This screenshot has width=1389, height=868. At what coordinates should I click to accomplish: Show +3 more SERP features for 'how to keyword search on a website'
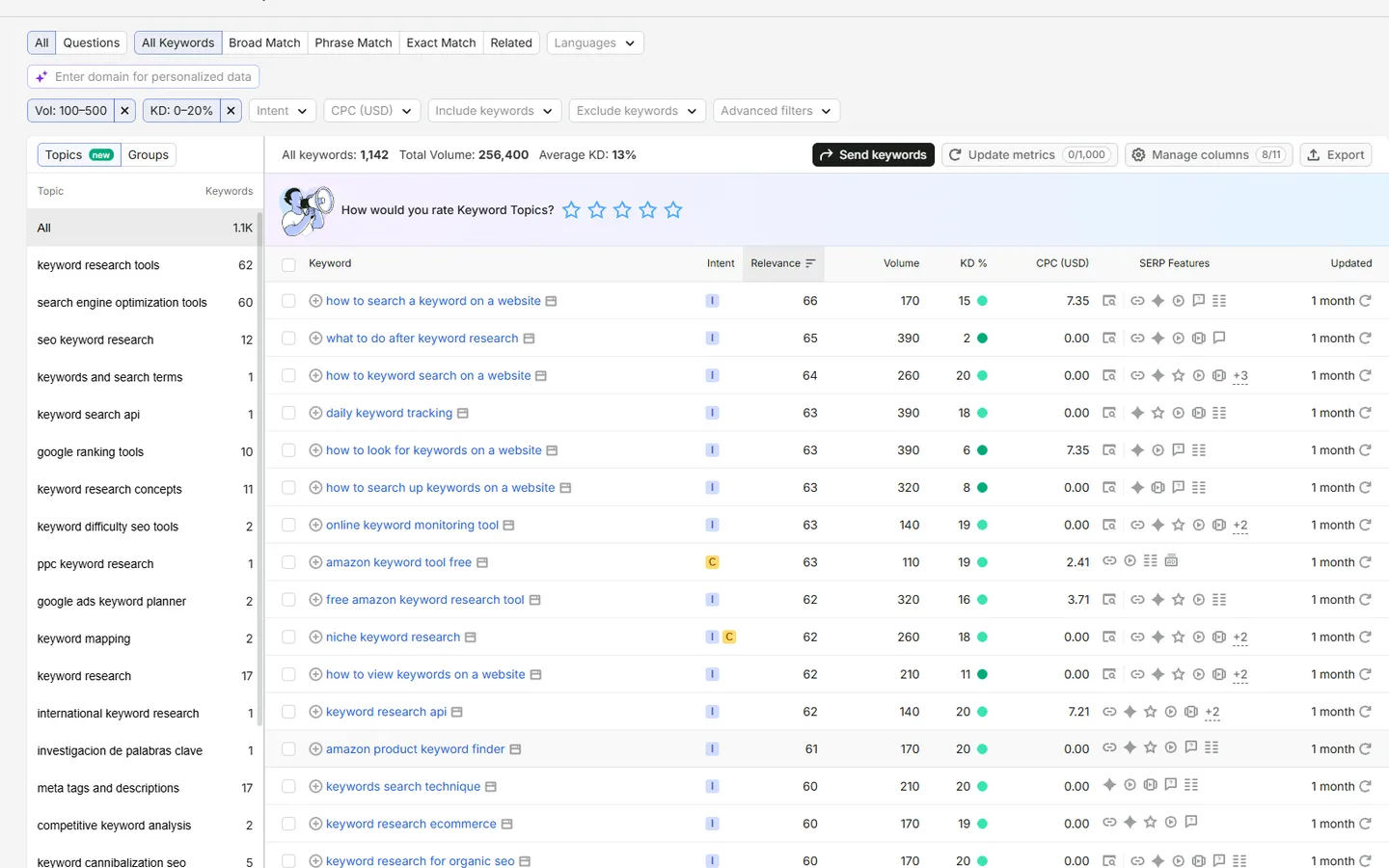(1240, 376)
